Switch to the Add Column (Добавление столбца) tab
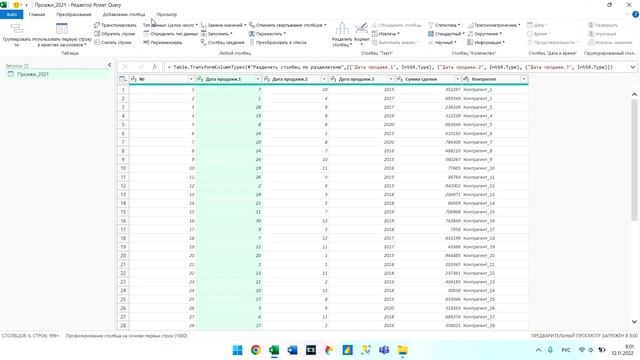 (x=124, y=15)
